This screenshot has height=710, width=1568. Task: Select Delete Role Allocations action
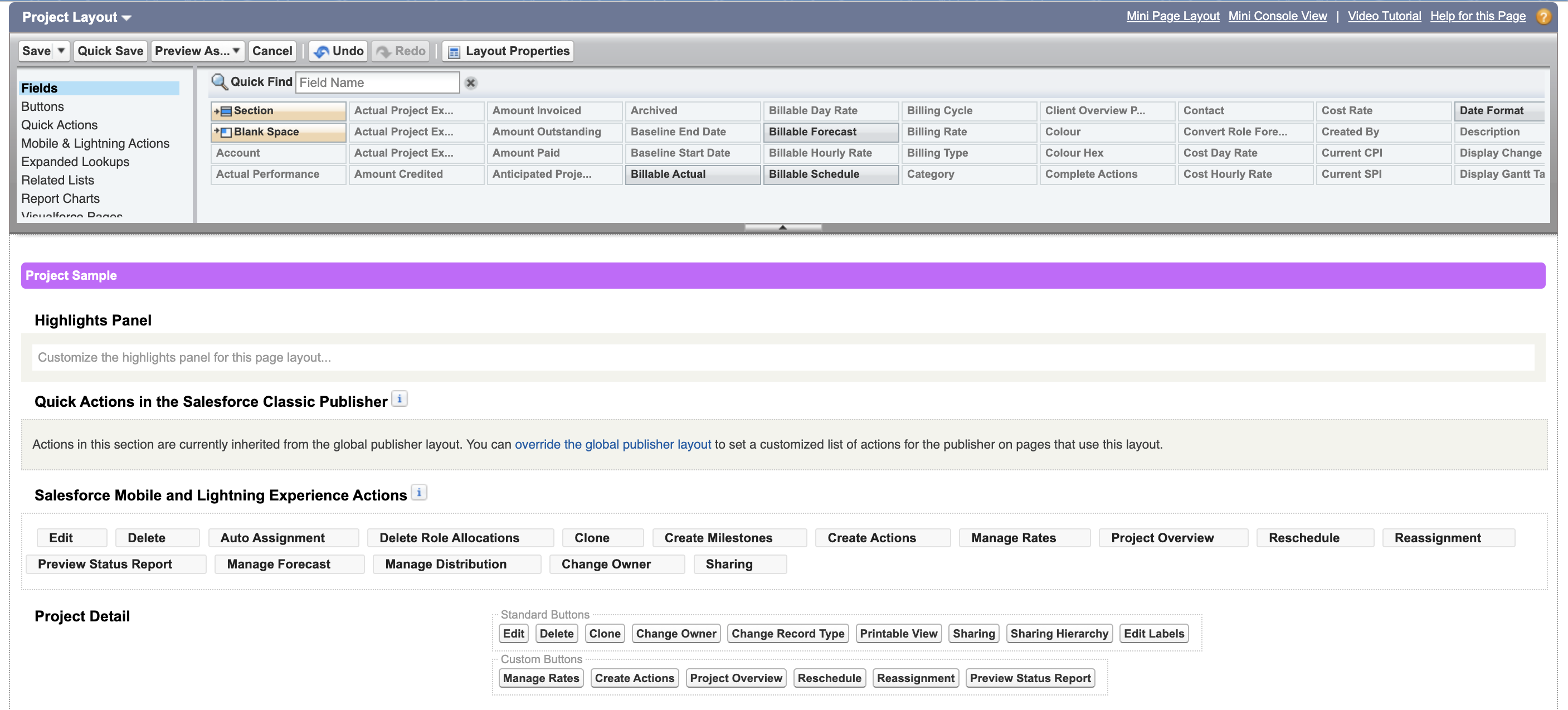point(460,538)
